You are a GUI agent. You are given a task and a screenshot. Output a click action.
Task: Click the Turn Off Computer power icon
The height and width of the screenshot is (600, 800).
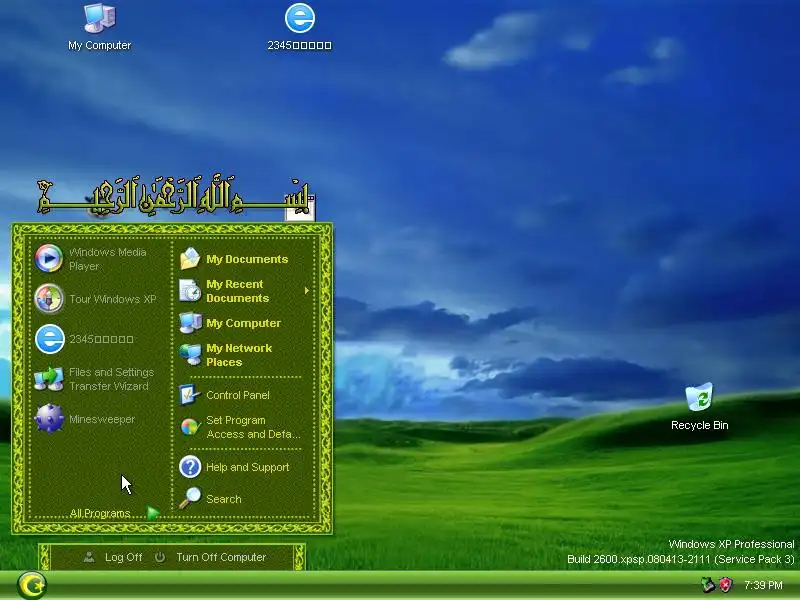coord(160,557)
